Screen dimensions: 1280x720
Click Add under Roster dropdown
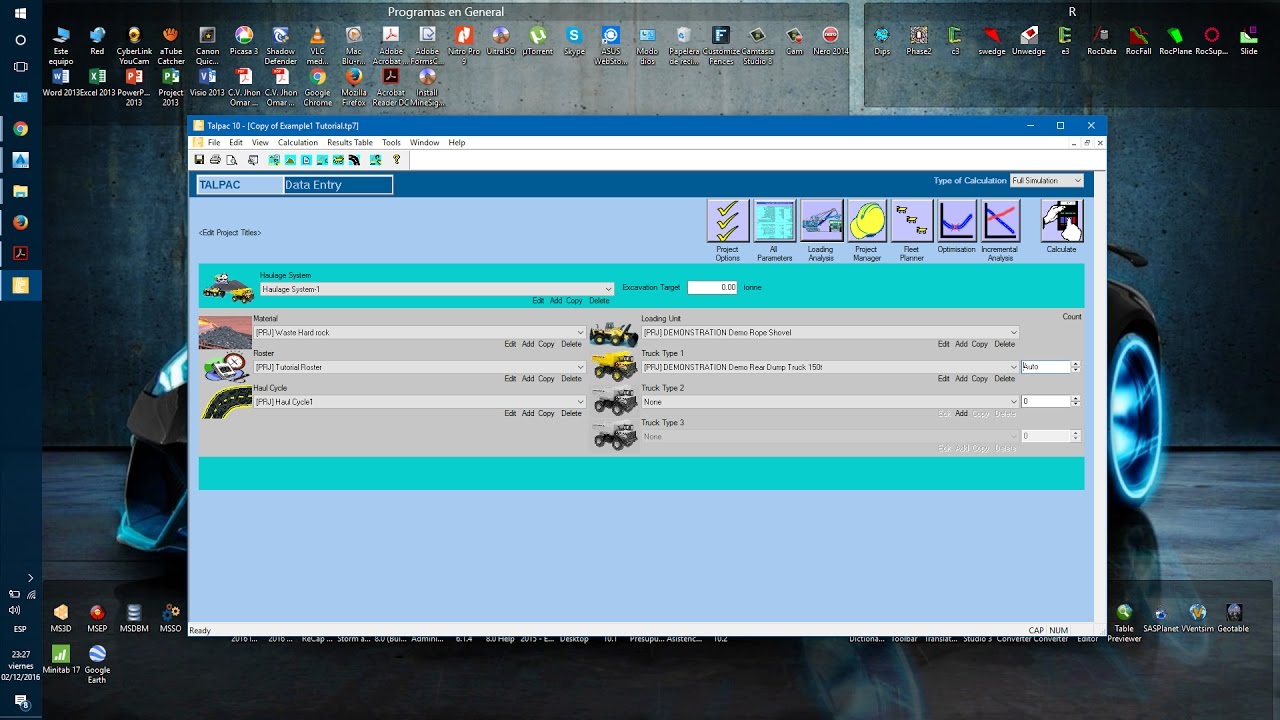[x=527, y=379]
